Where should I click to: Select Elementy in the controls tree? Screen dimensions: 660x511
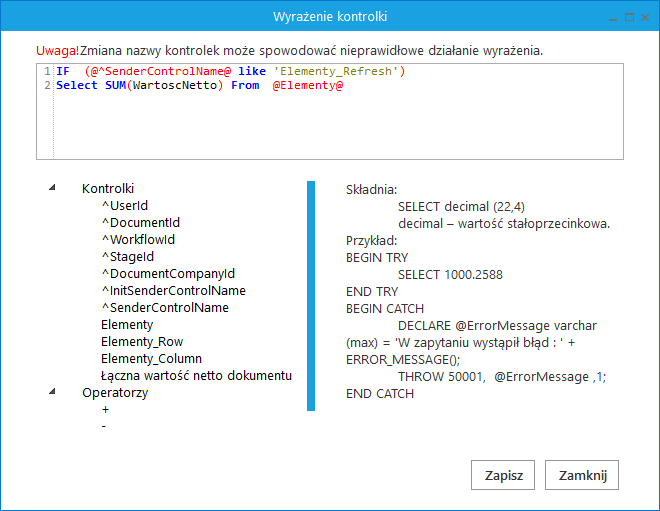click(127, 325)
